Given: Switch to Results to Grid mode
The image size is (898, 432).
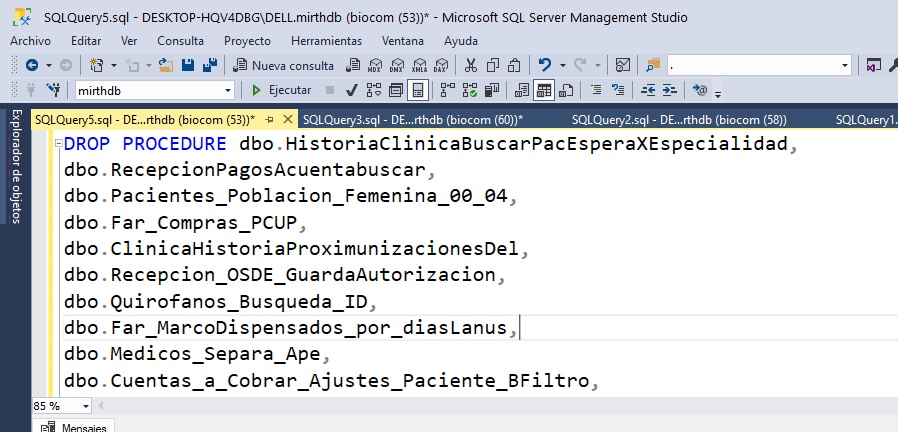Looking at the screenshot, I should 543,90.
